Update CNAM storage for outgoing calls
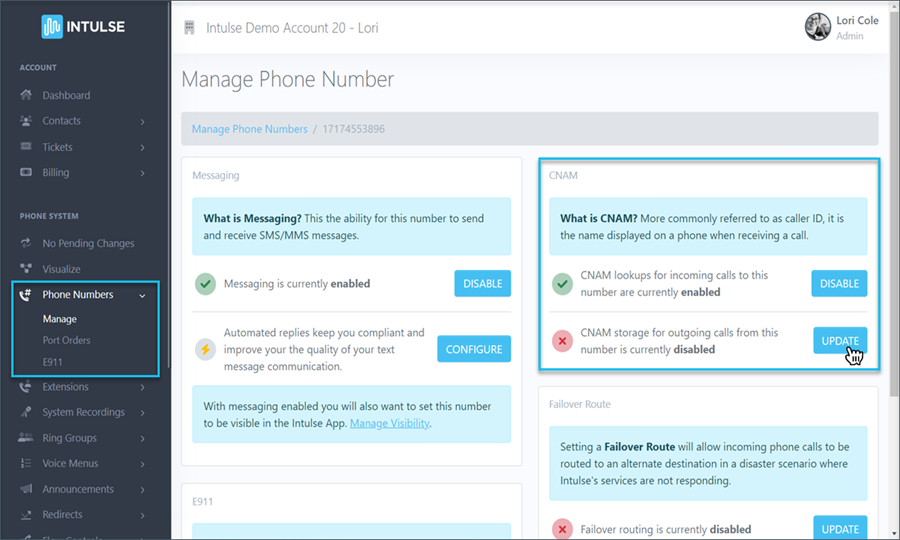The width and height of the screenshot is (900, 540). (x=839, y=341)
